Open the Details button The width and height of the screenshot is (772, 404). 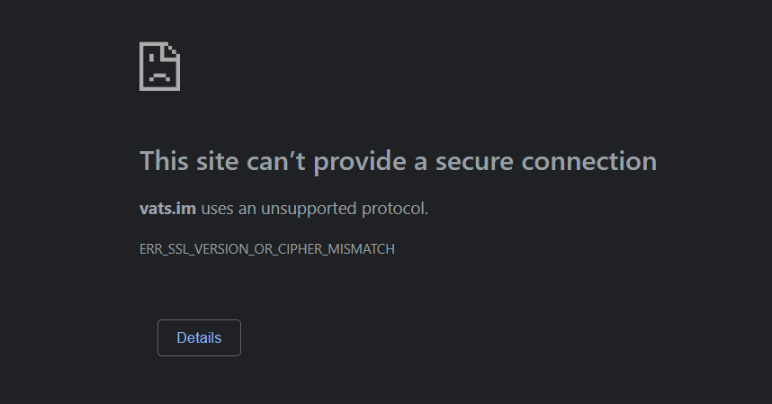tap(199, 338)
